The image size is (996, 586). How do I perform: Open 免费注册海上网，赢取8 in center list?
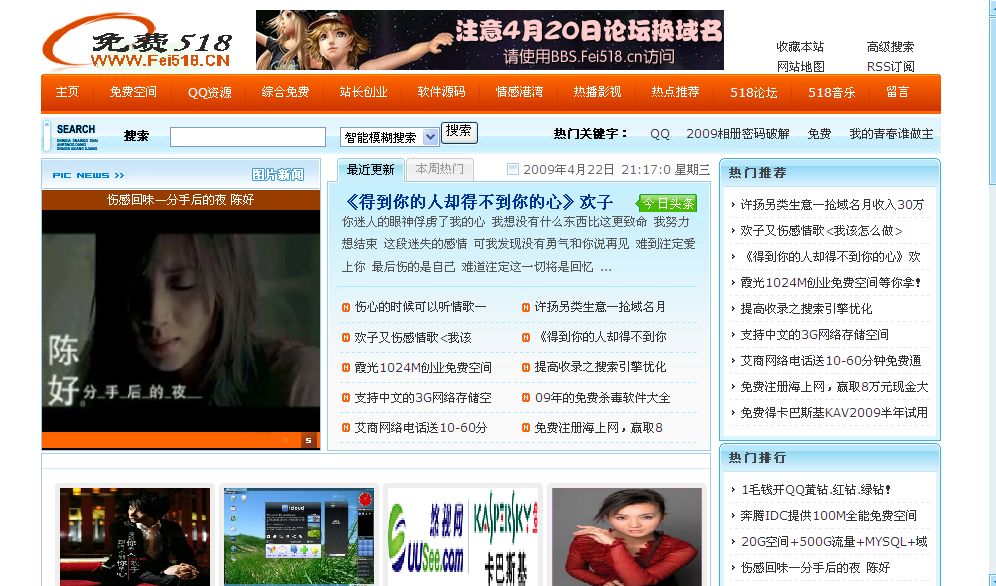[x=598, y=427]
